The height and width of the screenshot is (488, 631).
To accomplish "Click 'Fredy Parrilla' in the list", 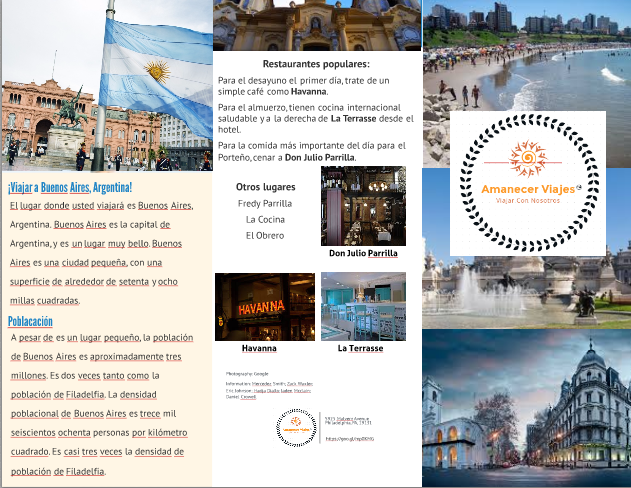I will (265, 203).
